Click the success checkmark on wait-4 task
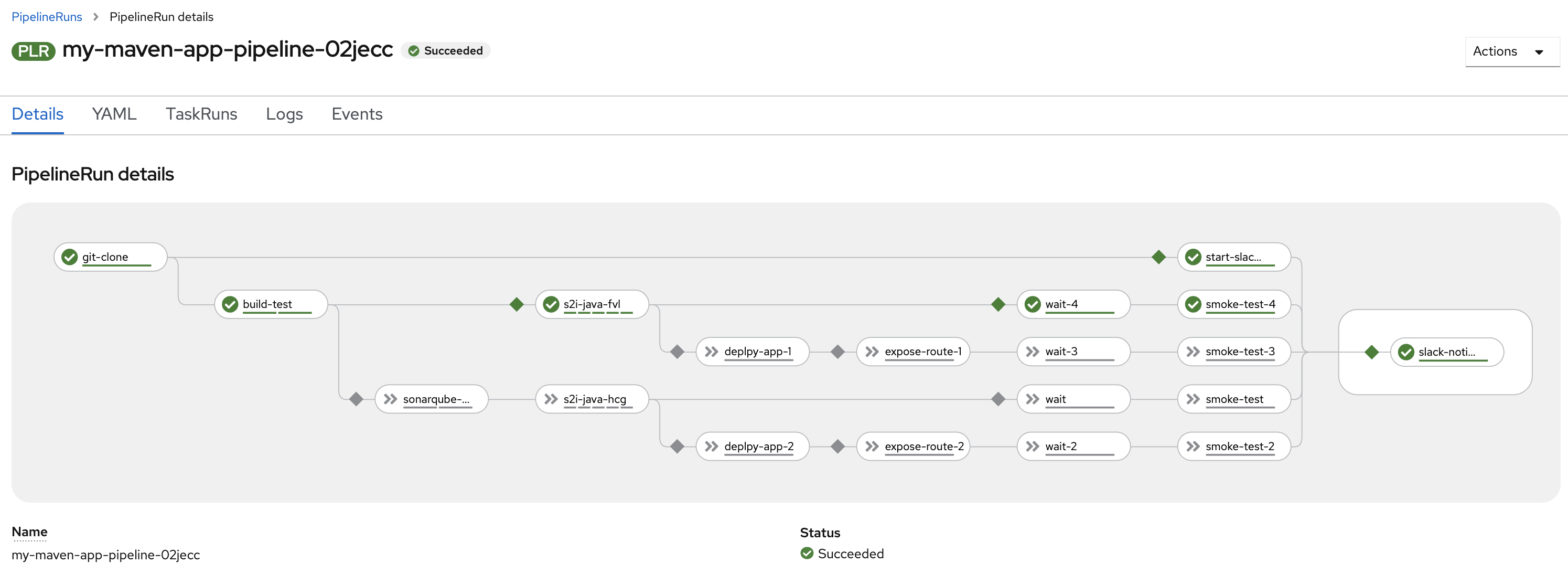1568x574 pixels. pos(1033,304)
